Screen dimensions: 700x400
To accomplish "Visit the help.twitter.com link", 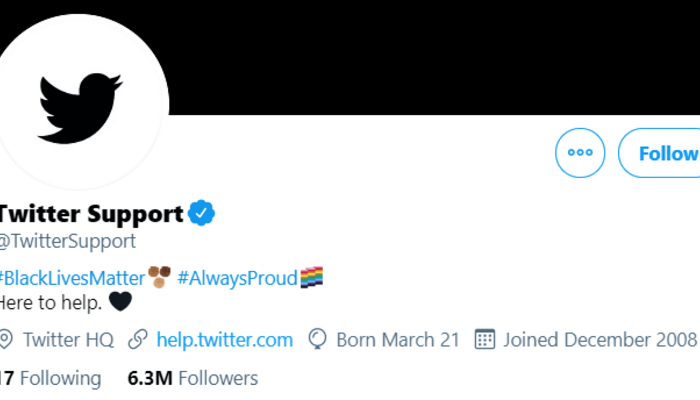I will [x=225, y=339].
